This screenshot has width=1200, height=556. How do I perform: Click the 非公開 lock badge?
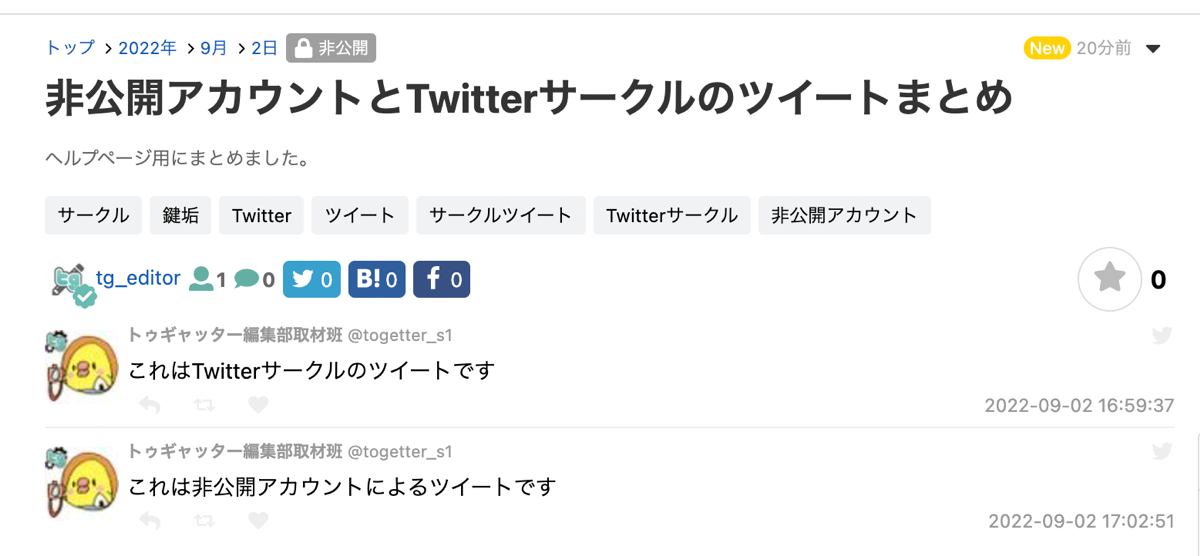331,48
